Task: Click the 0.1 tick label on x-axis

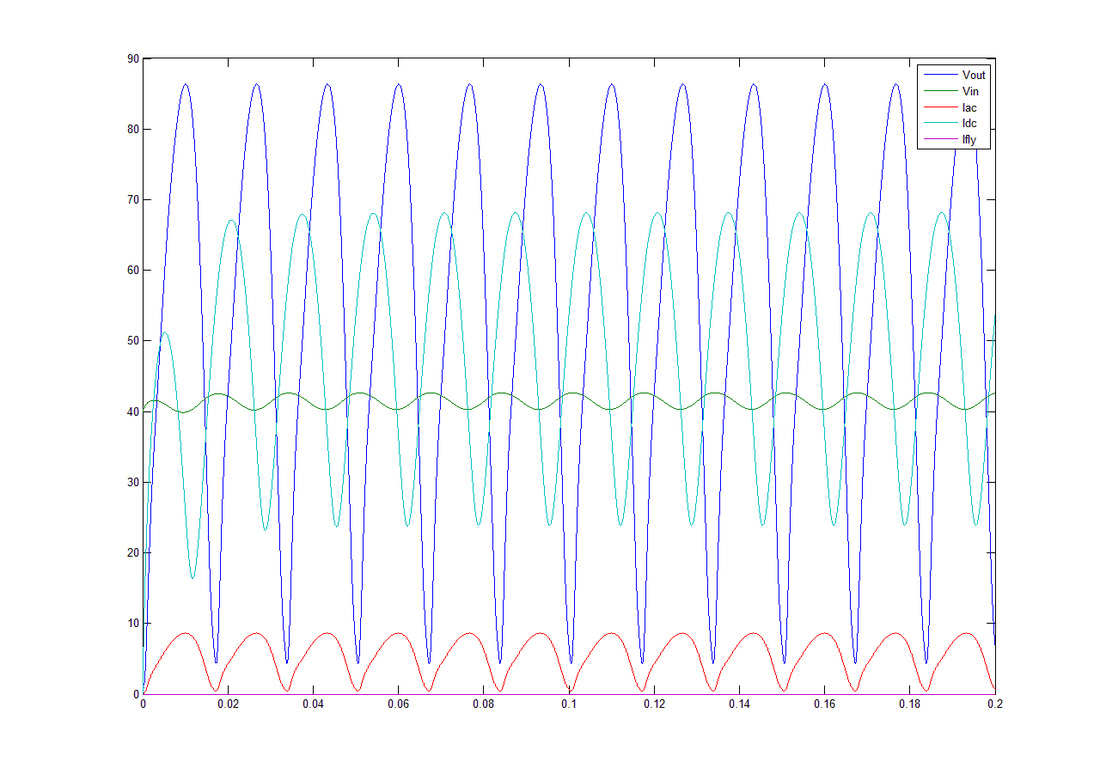Action: 569,705
